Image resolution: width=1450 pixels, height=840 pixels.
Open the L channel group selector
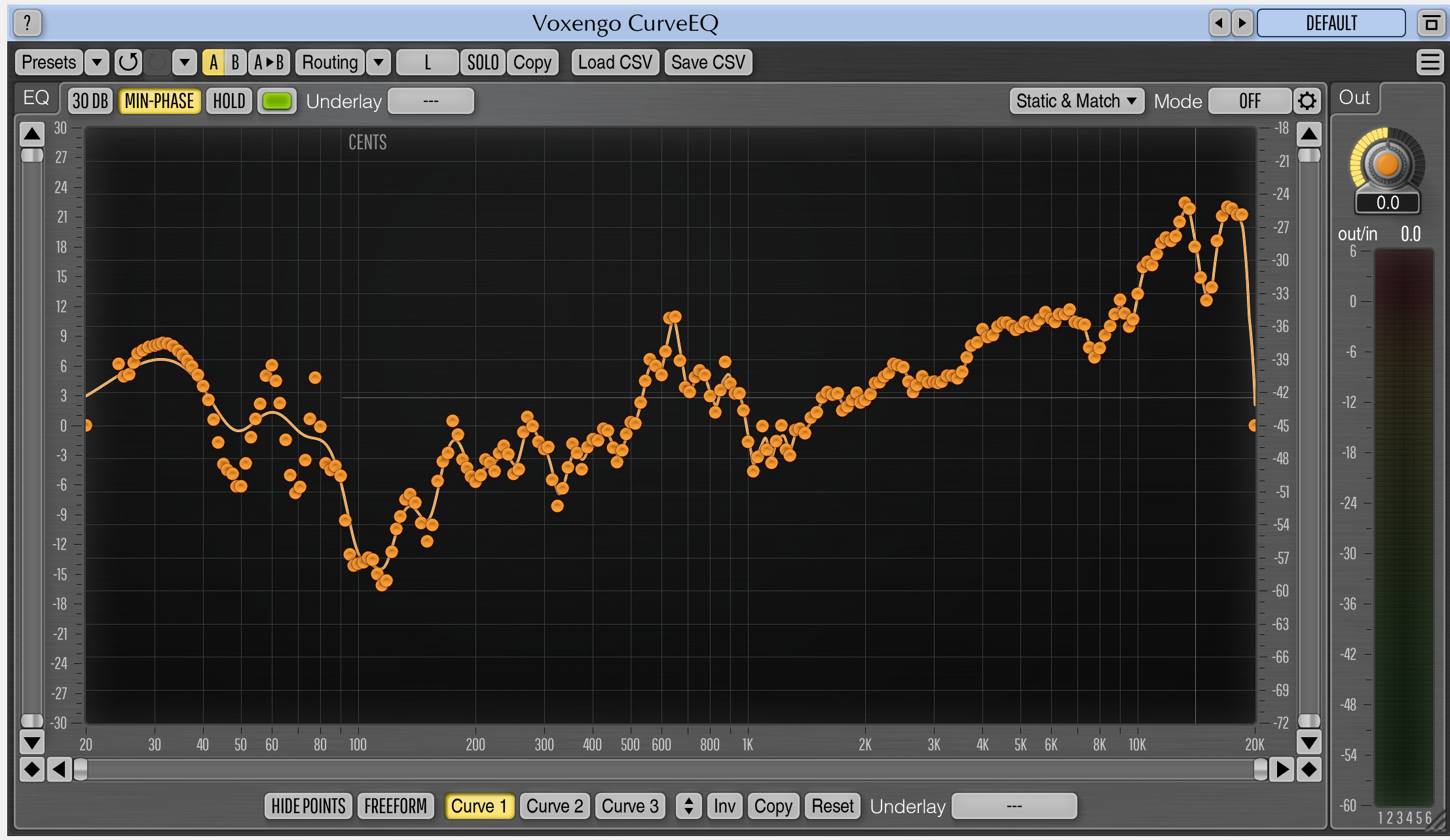[427, 62]
